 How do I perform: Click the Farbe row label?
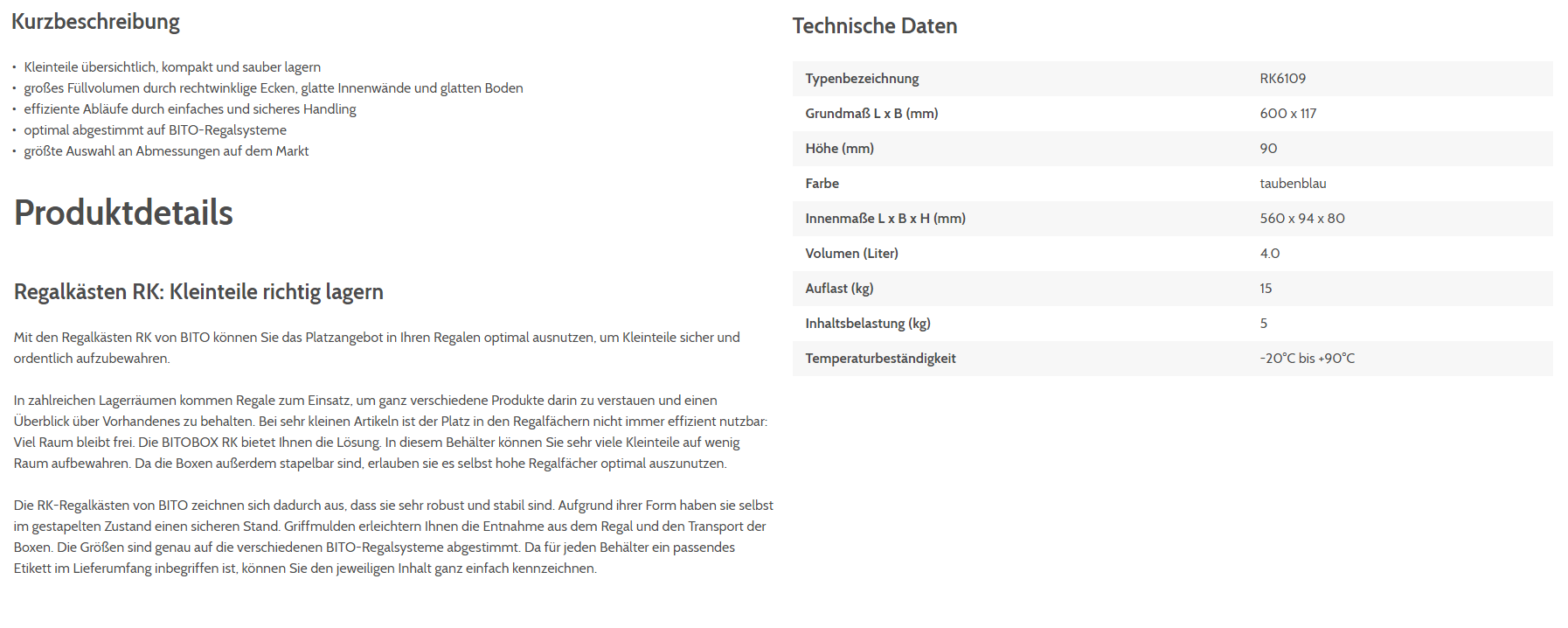(x=822, y=184)
